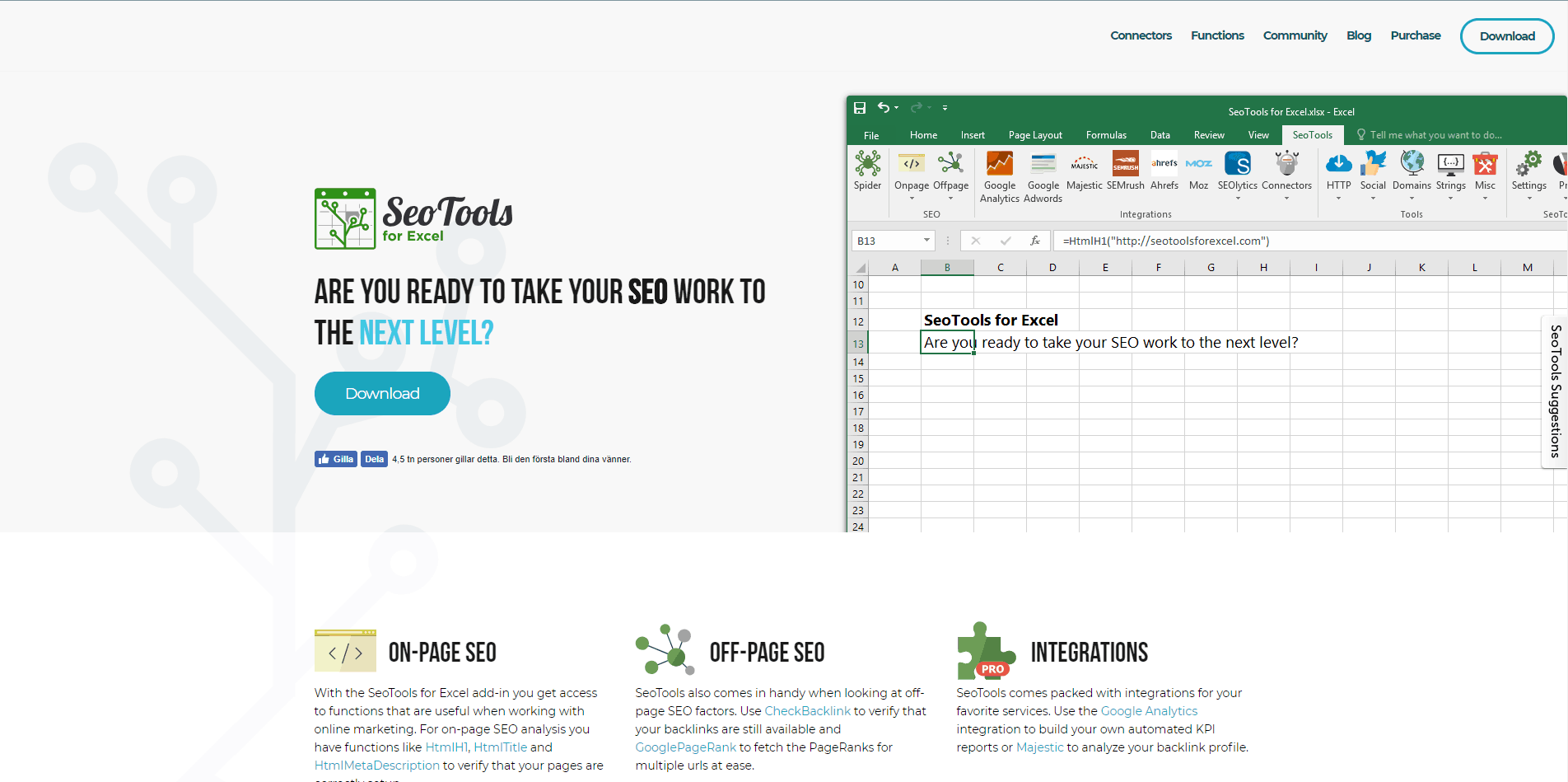Switch to the Formulas ribbon tab
The width and height of the screenshot is (1568, 782).
(1106, 135)
